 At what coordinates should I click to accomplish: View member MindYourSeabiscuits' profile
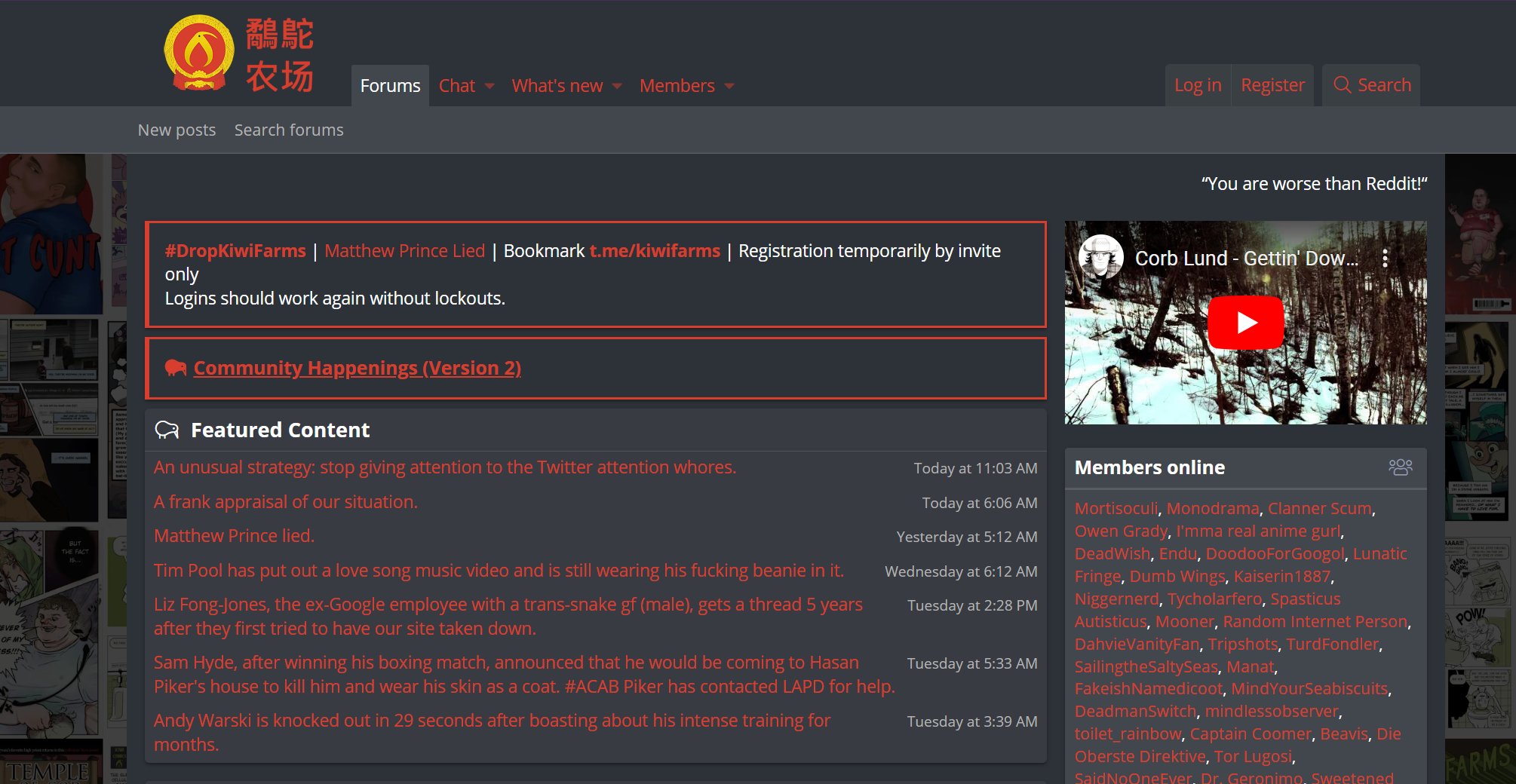coord(1309,689)
